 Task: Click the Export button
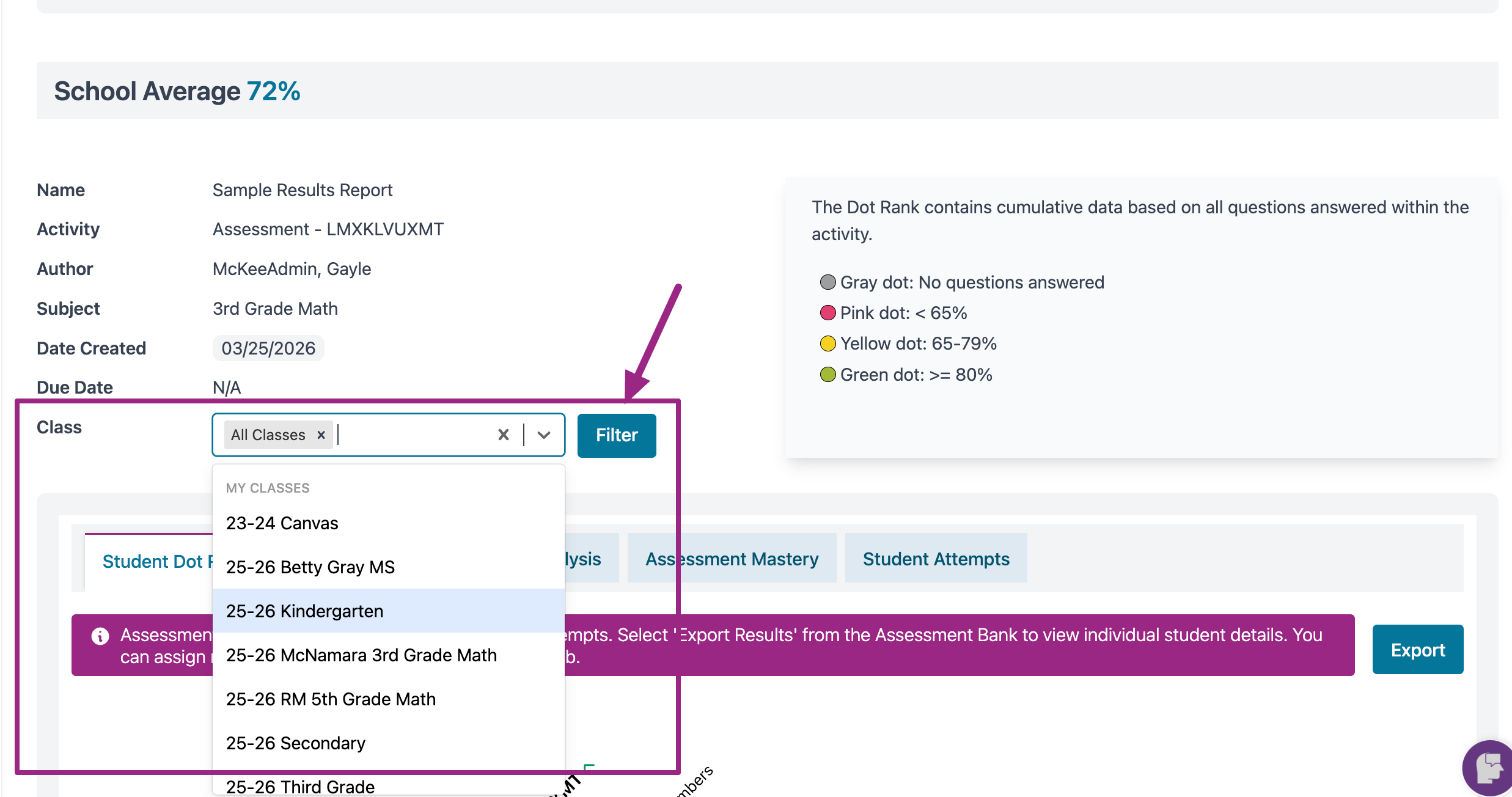[x=1417, y=650]
